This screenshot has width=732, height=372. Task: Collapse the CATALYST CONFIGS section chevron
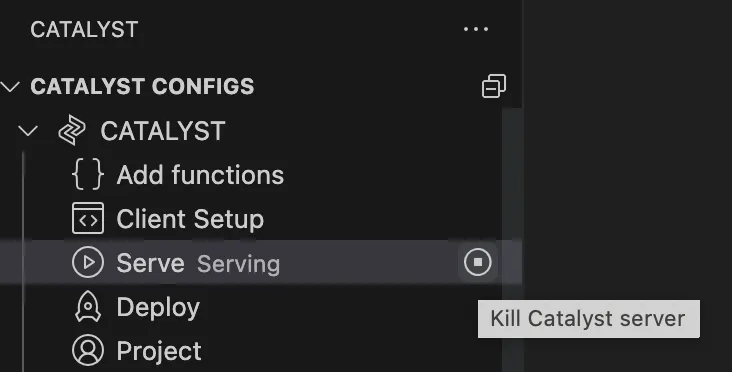pyautogui.click(x=10, y=86)
